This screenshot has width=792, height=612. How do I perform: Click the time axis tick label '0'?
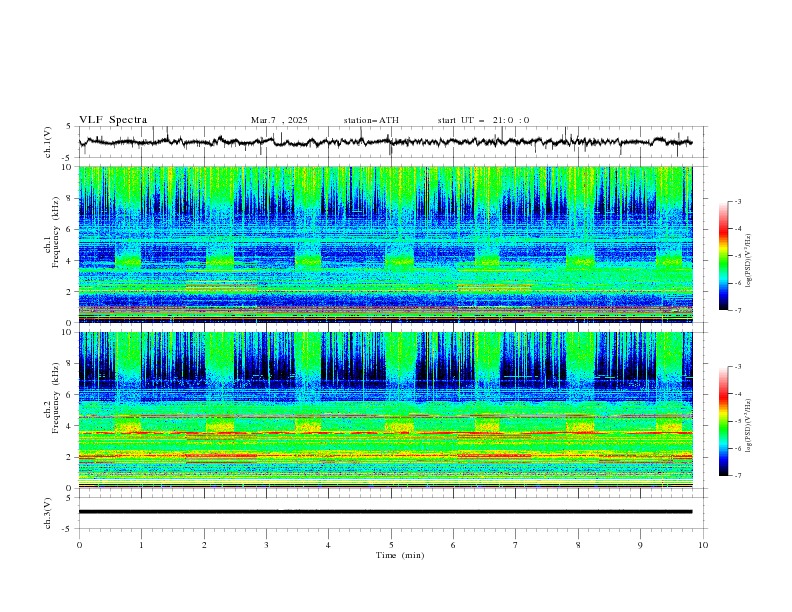[x=79, y=545]
